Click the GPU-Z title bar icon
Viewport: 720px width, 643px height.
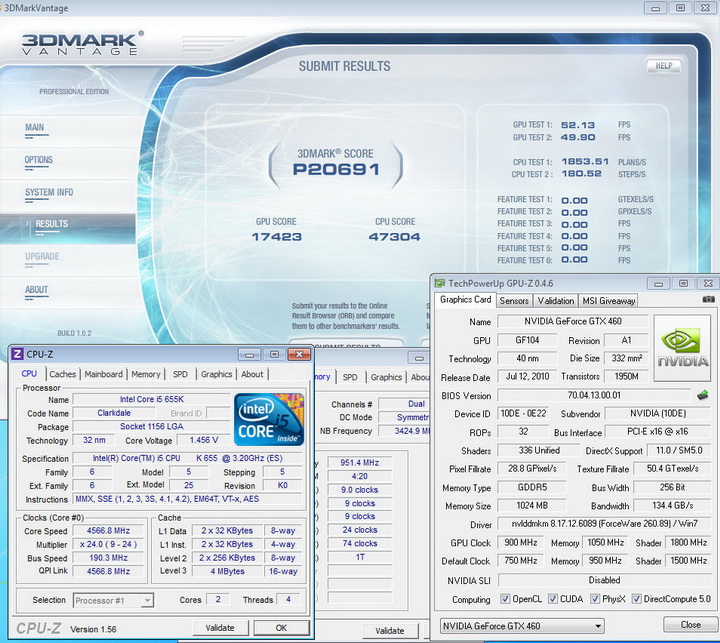pyautogui.click(x=440, y=283)
